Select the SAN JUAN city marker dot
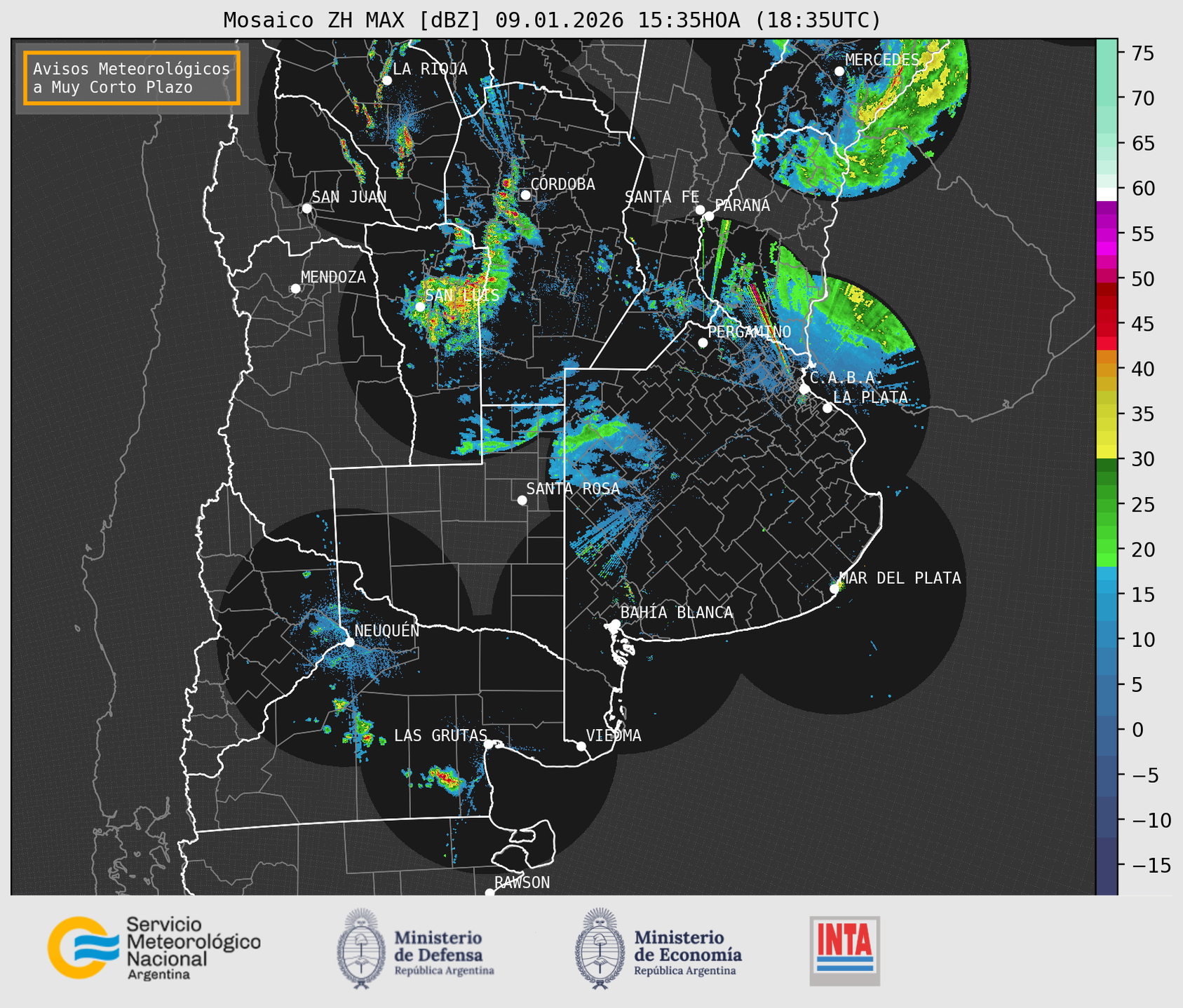Image resolution: width=1183 pixels, height=1008 pixels. point(306,208)
